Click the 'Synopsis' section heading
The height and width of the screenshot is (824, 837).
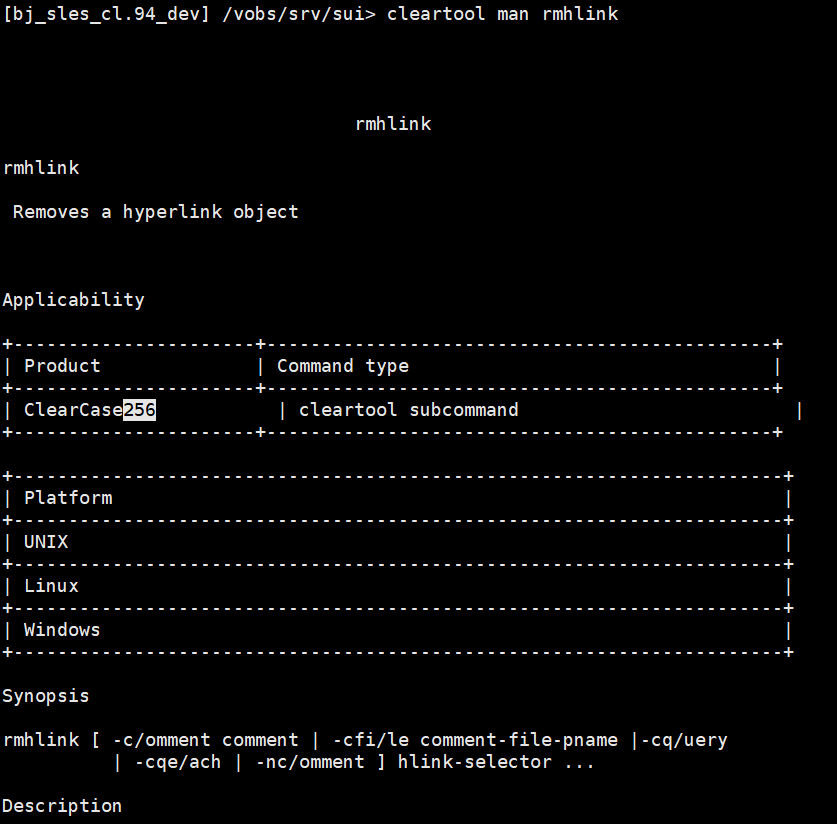(46, 696)
